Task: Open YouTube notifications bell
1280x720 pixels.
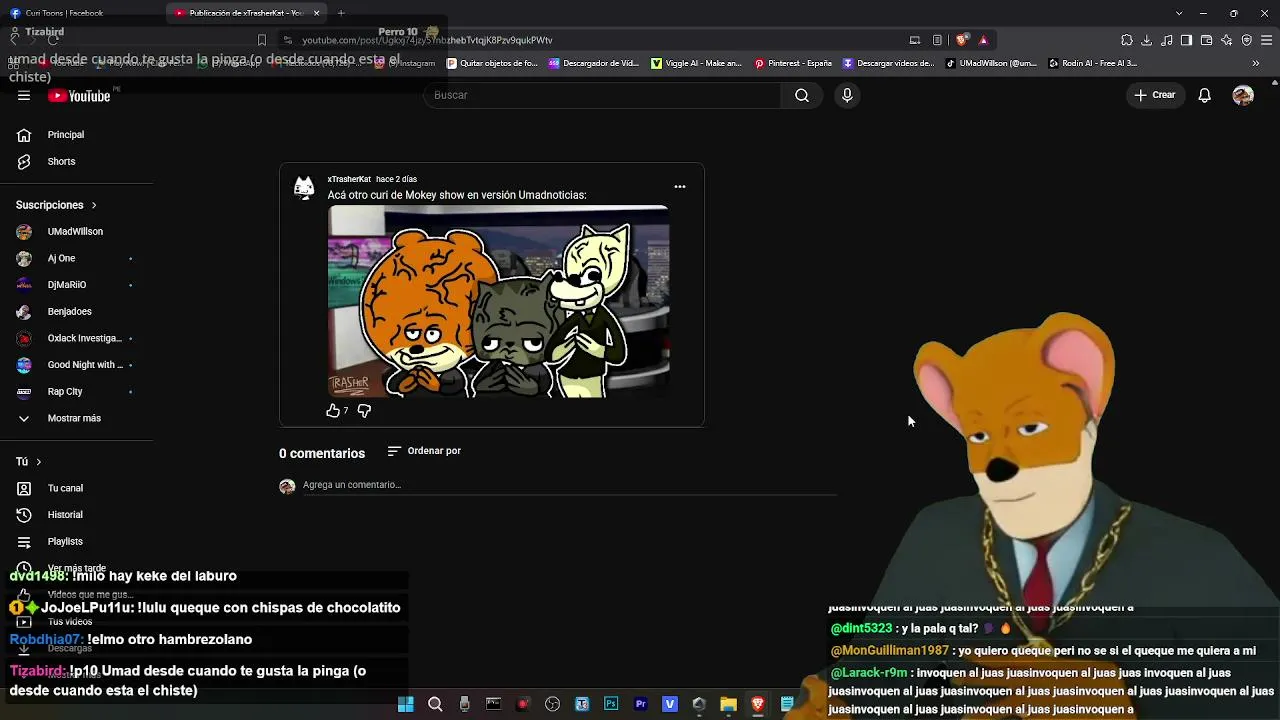Action: pos(1205,95)
